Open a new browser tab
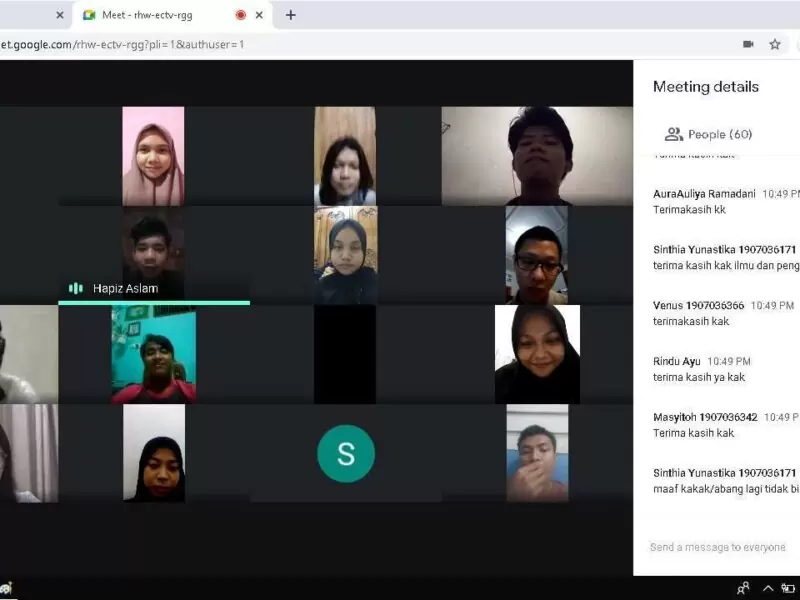The width and height of the screenshot is (800, 600). click(290, 15)
